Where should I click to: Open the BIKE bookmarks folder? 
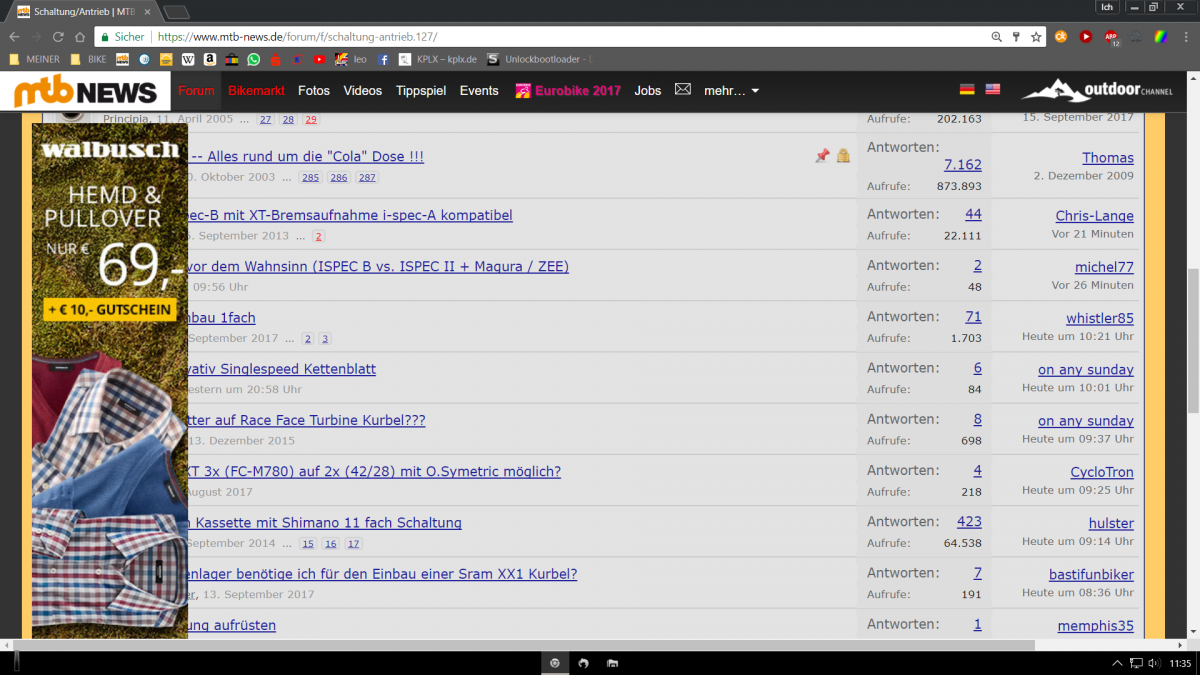[89, 59]
